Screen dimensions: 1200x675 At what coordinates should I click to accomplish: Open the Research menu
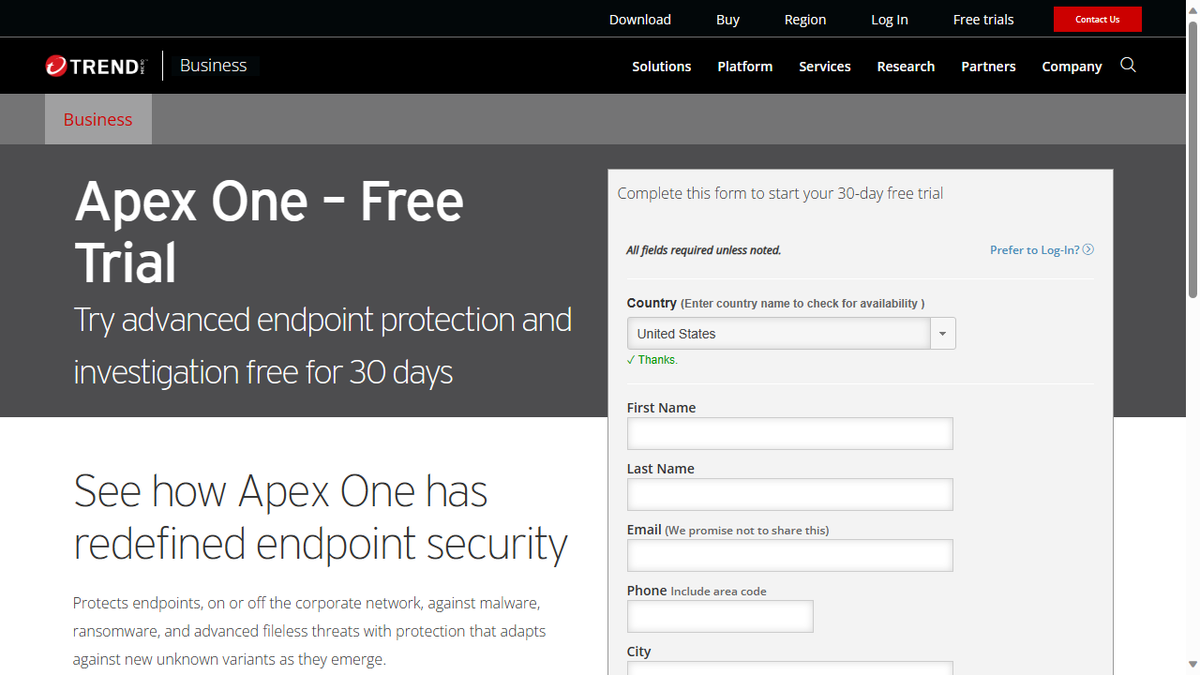click(x=905, y=66)
